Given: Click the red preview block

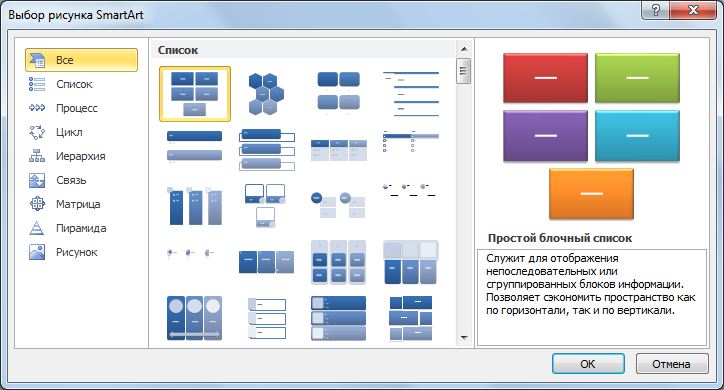Looking at the screenshot, I should click(x=545, y=78).
